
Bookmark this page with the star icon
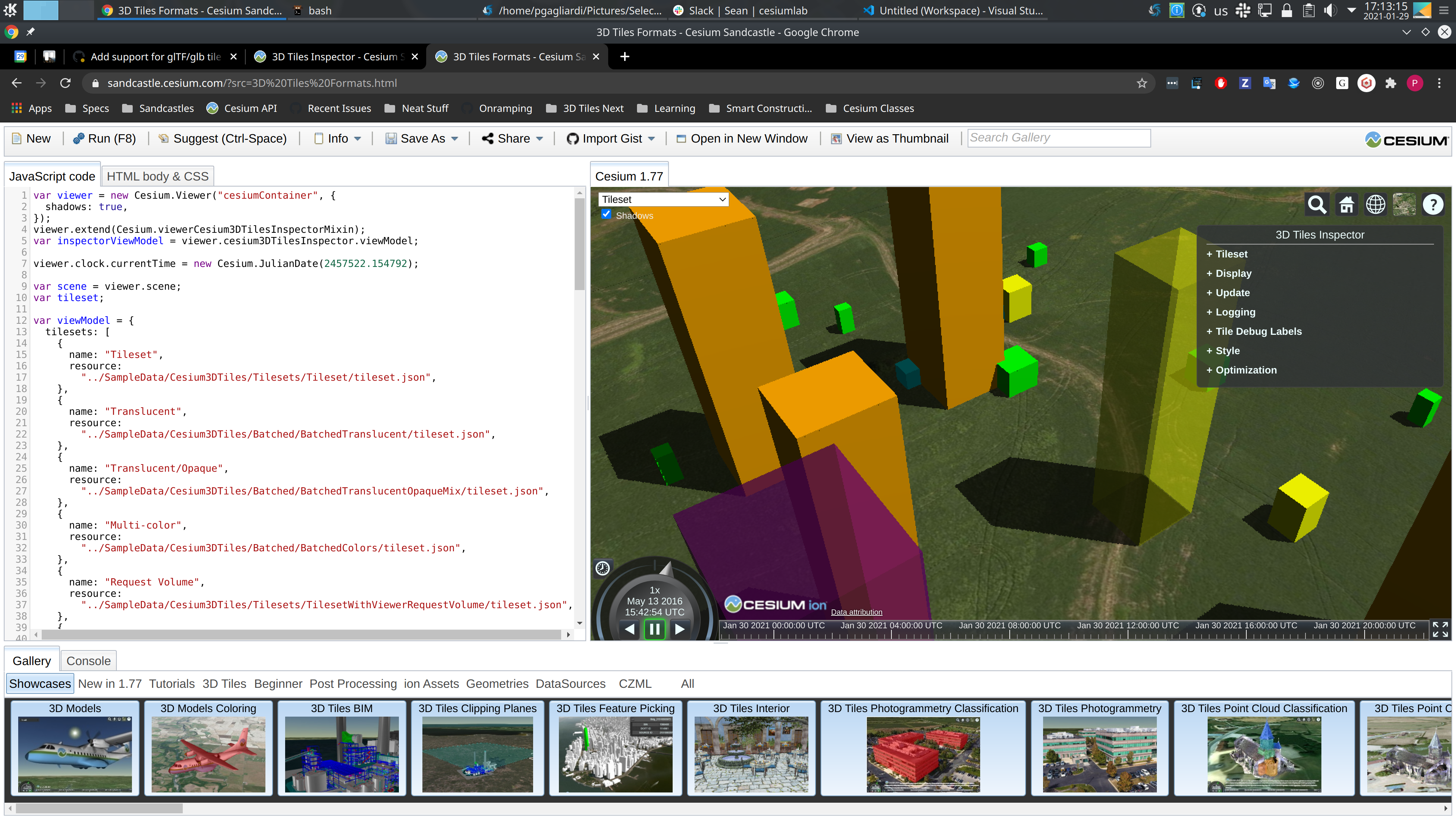[x=1142, y=83]
